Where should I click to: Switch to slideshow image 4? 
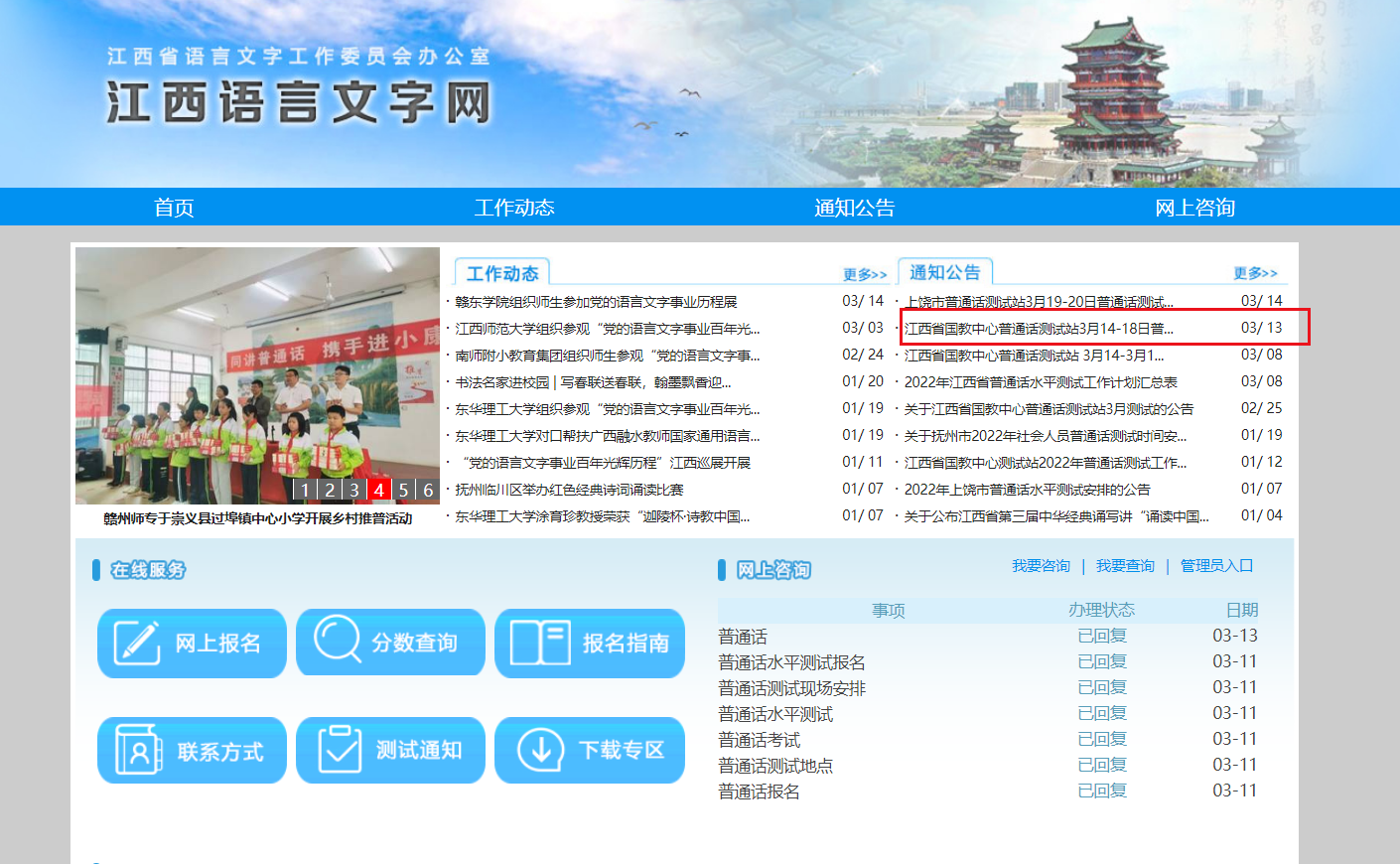coord(378,490)
